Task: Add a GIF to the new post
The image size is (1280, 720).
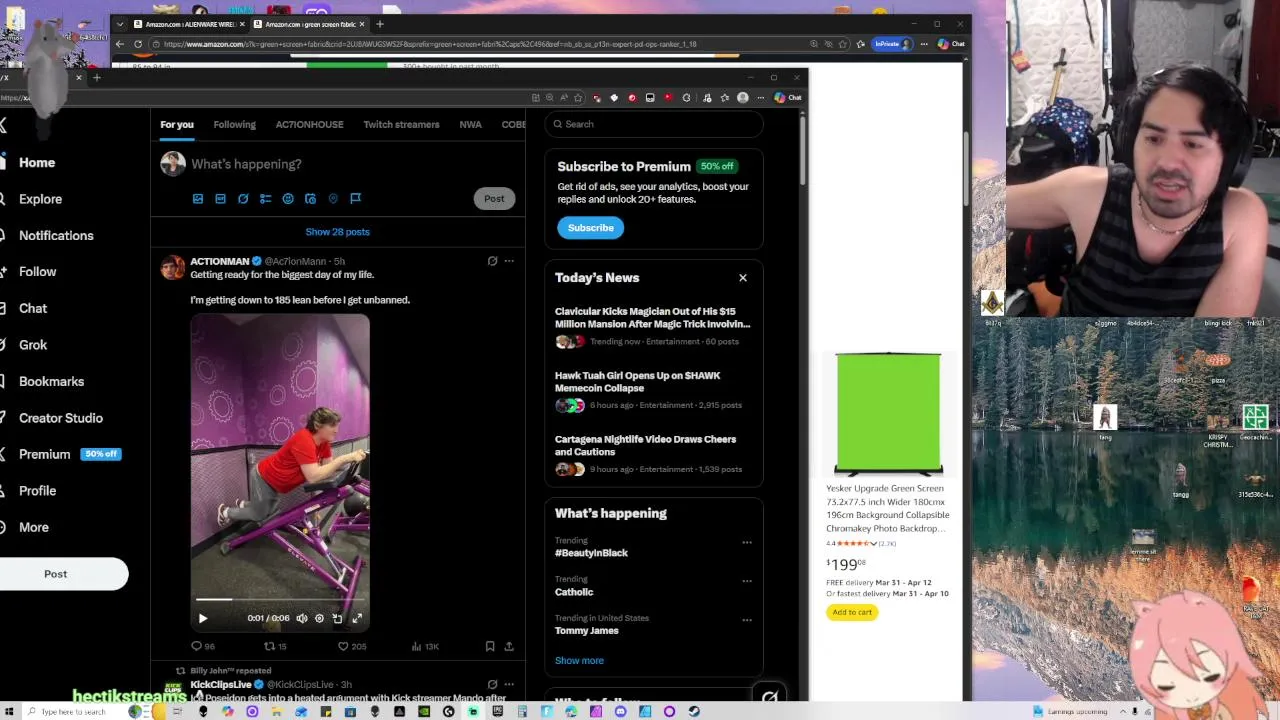Action: 220,199
